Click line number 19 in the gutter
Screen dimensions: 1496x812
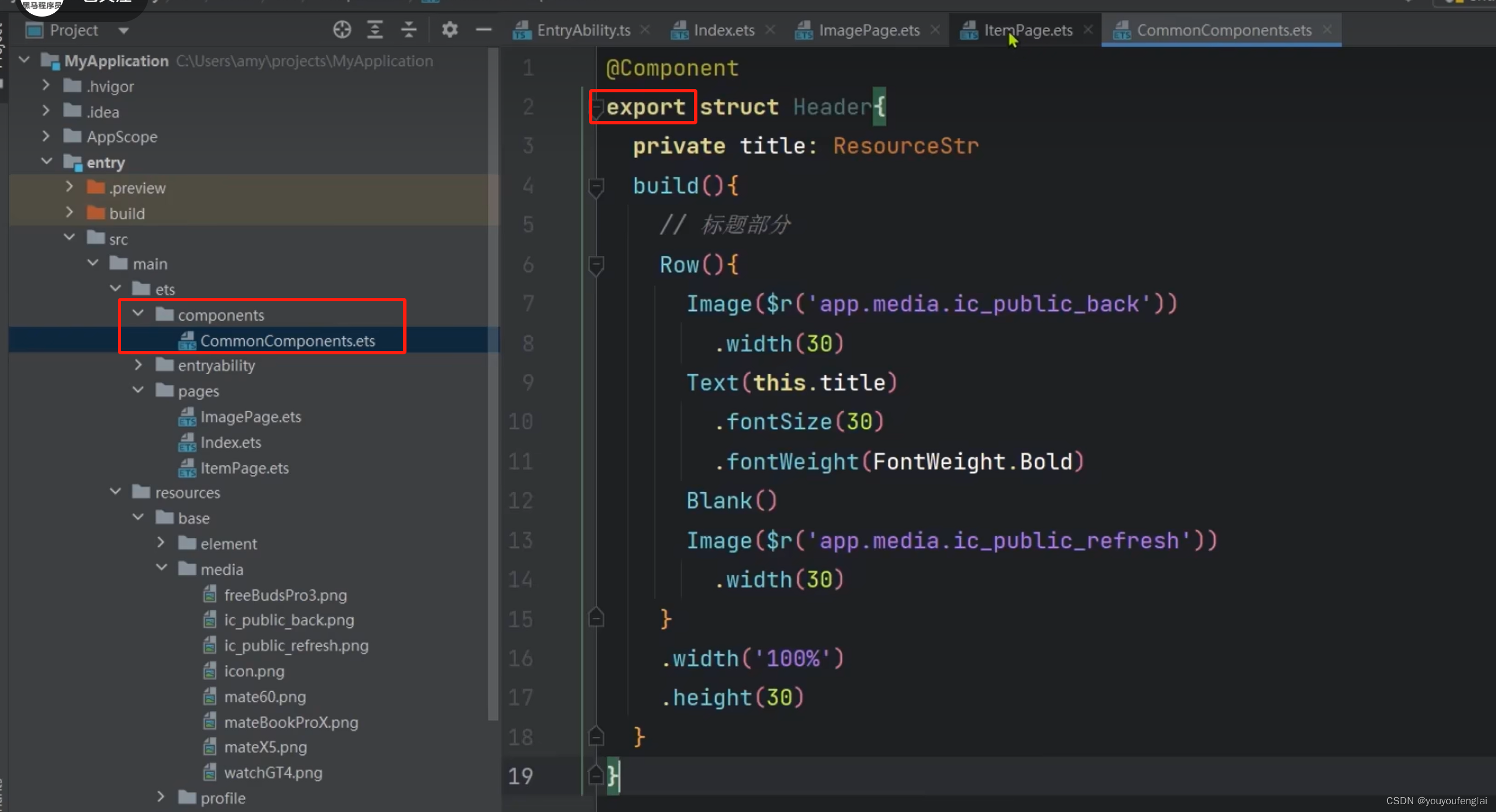click(520, 776)
